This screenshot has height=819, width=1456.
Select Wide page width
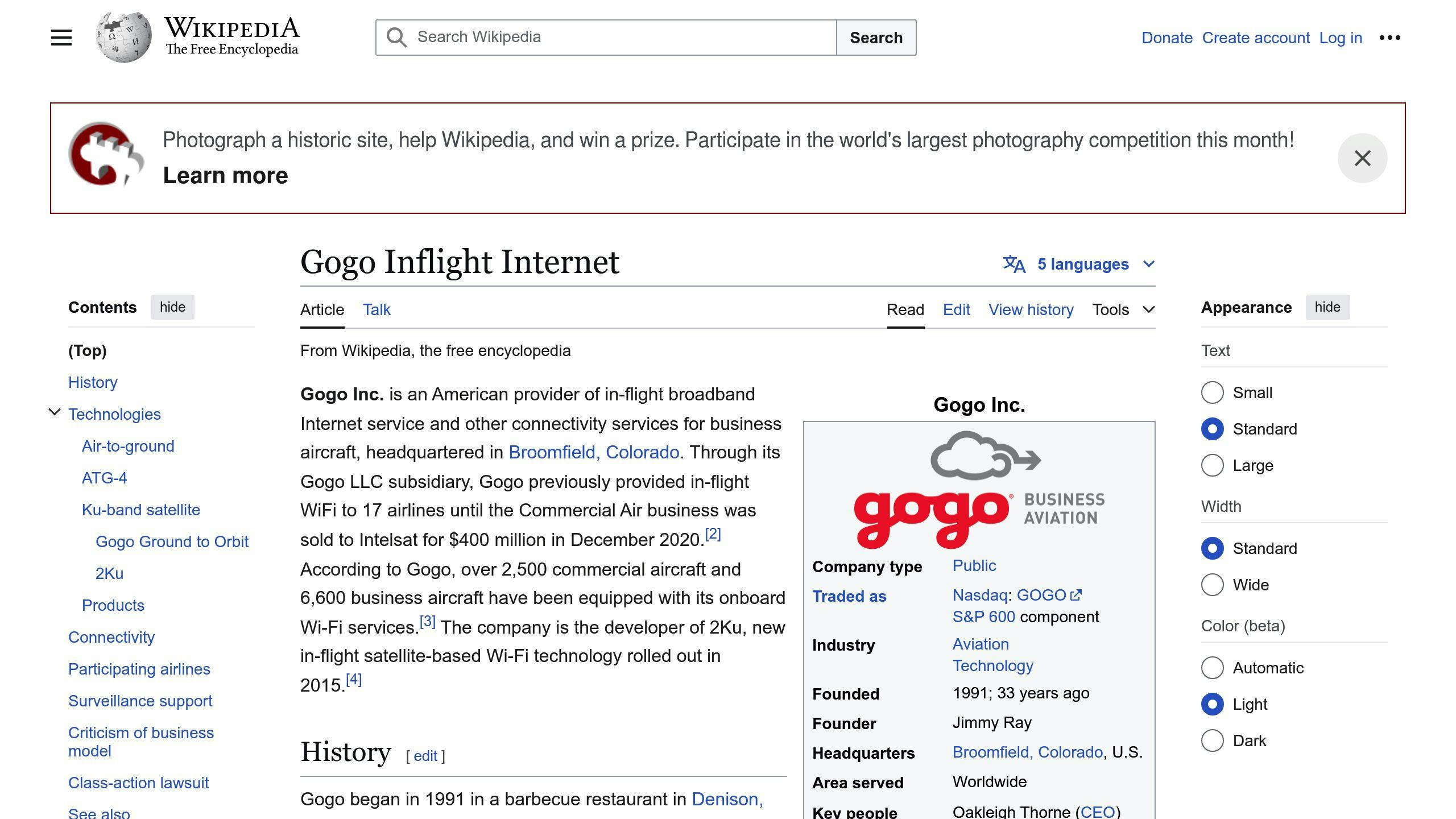click(x=1212, y=585)
